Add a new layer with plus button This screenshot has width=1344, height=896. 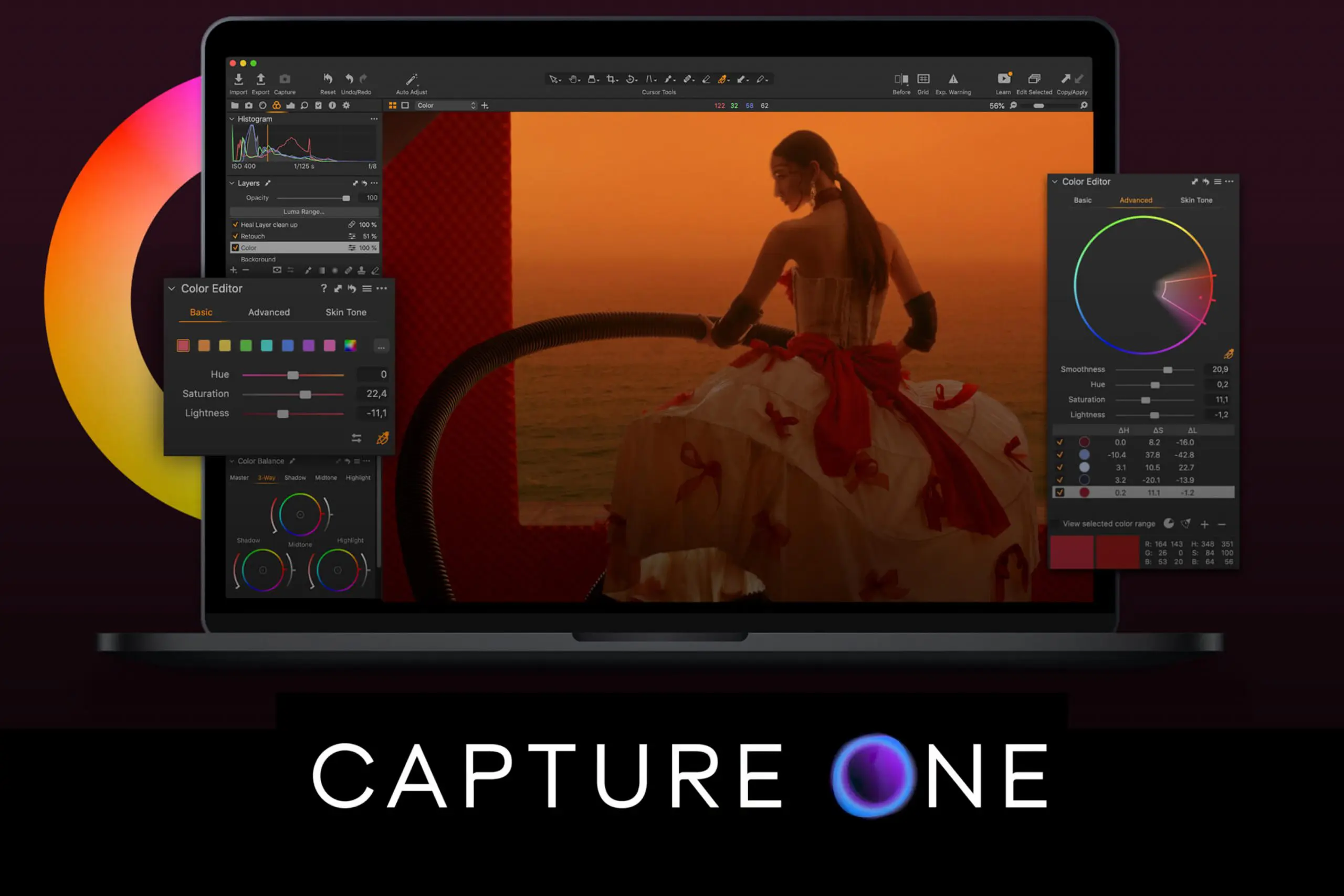[233, 270]
